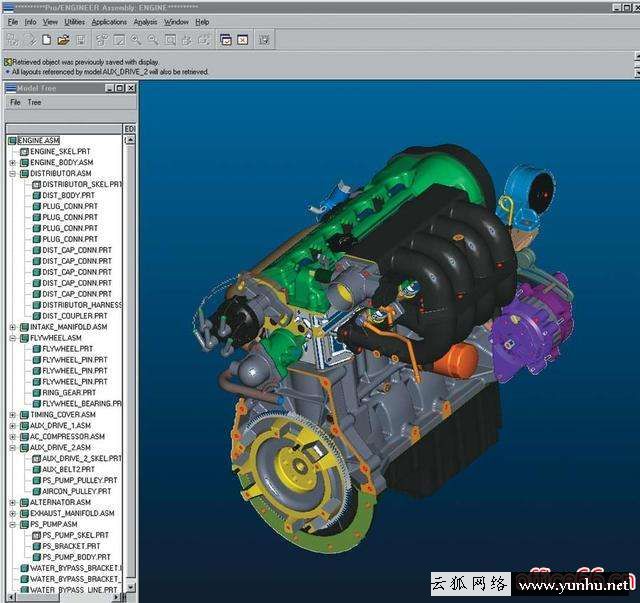The width and height of the screenshot is (640, 603).
Task: Select DISTRIBUTOR_HARNESS part row
Action: (82, 305)
